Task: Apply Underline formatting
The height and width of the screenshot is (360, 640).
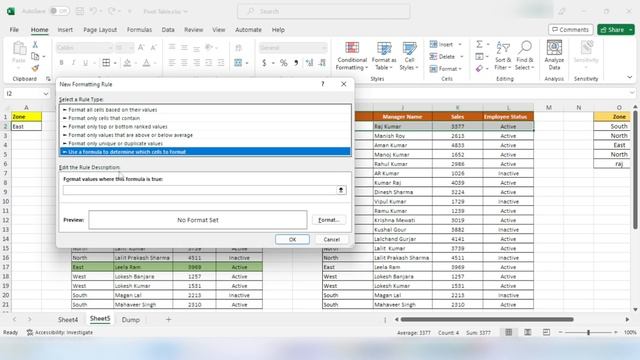Action: click(85, 62)
